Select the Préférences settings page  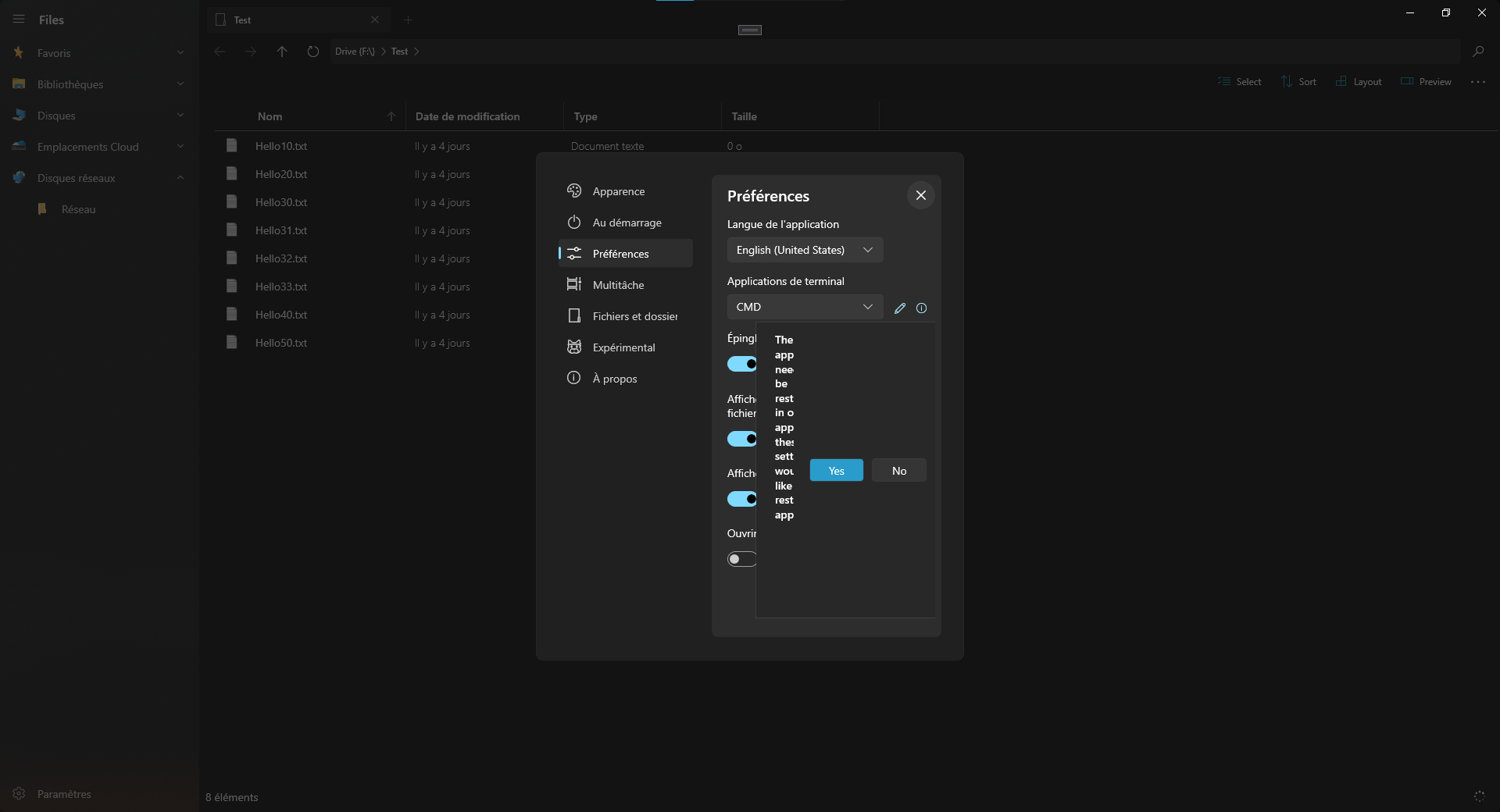[625, 253]
